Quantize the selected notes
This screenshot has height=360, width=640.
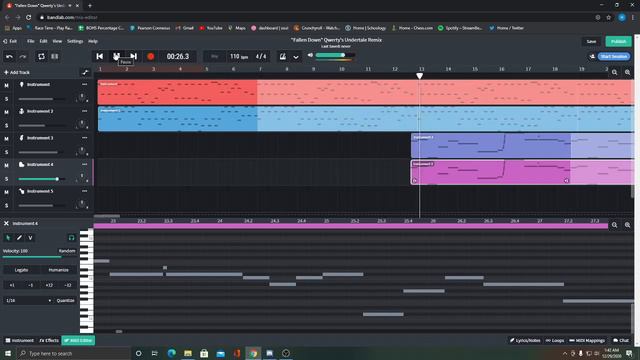(x=65, y=300)
